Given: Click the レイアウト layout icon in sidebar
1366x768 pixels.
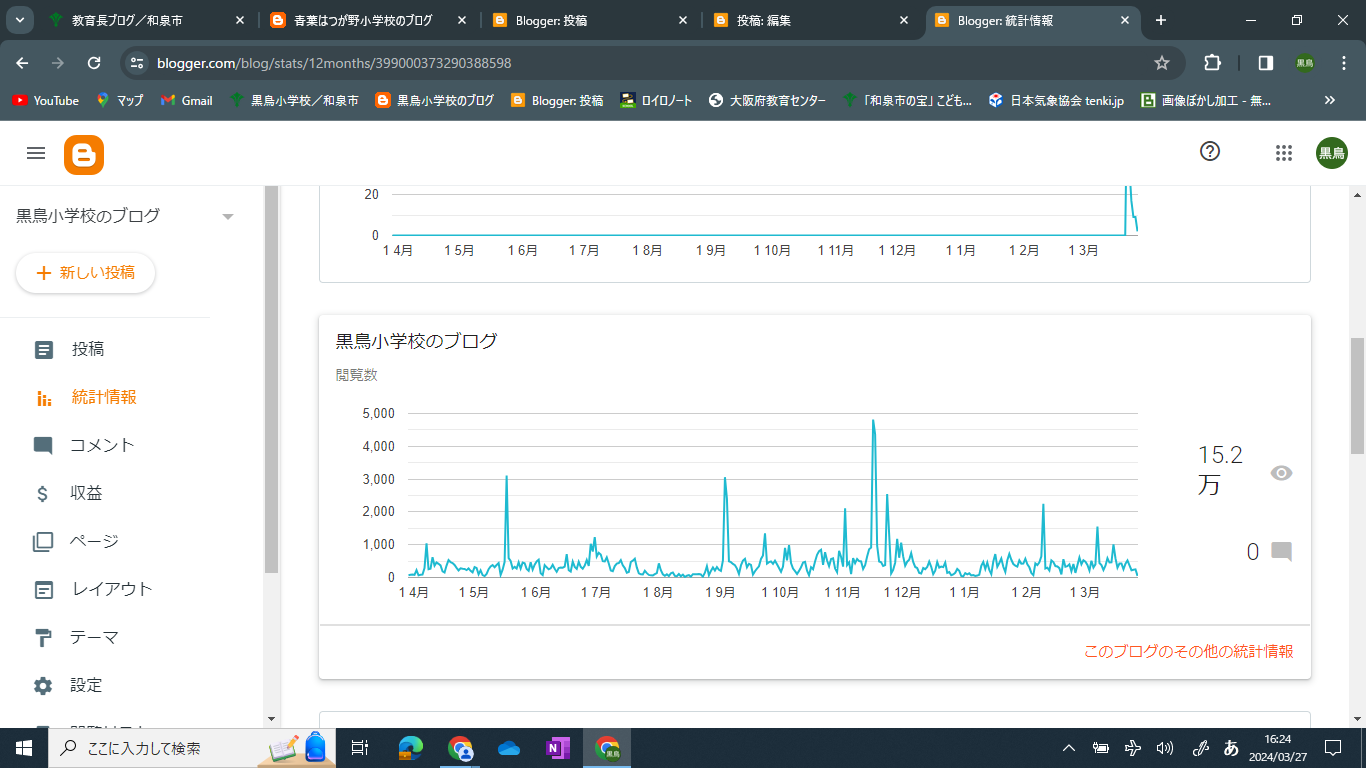Looking at the screenshot, I should 44,589.
